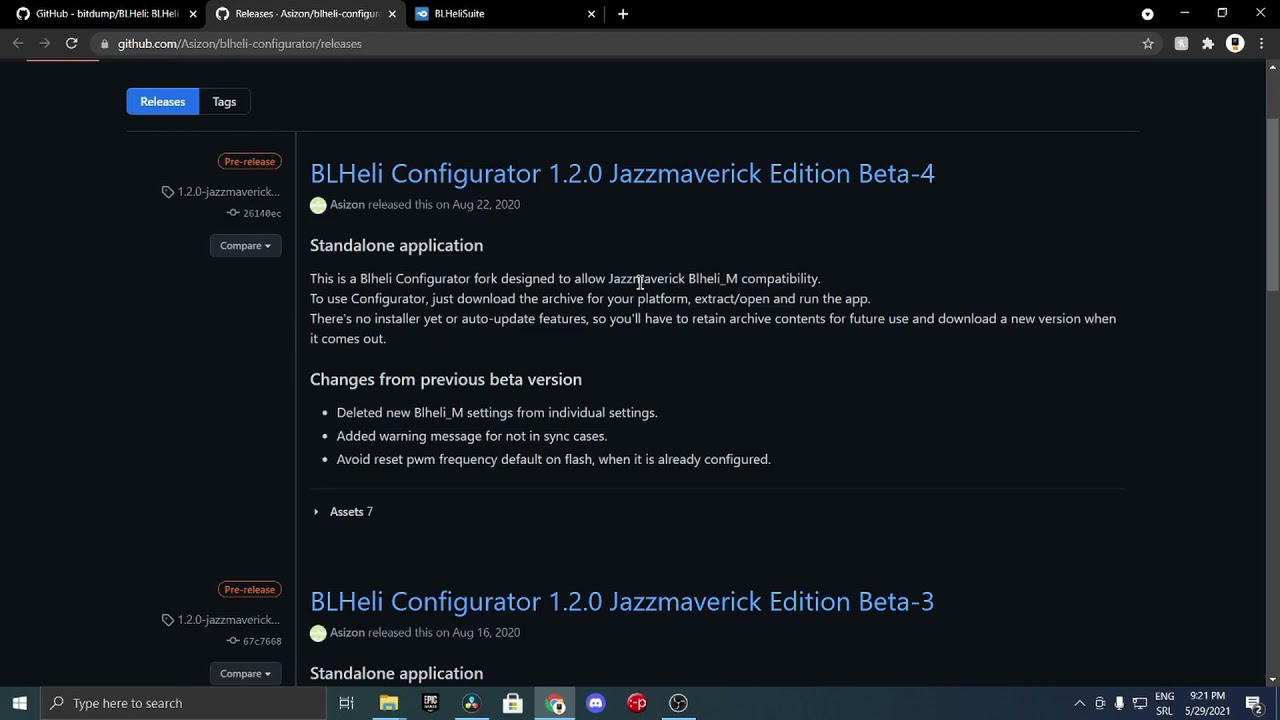Viewport: 1280px width, 720px height.
Task: Click the 'Changes from previous beta version' heading
Action: pyautogui.click(x=446, y=379)
